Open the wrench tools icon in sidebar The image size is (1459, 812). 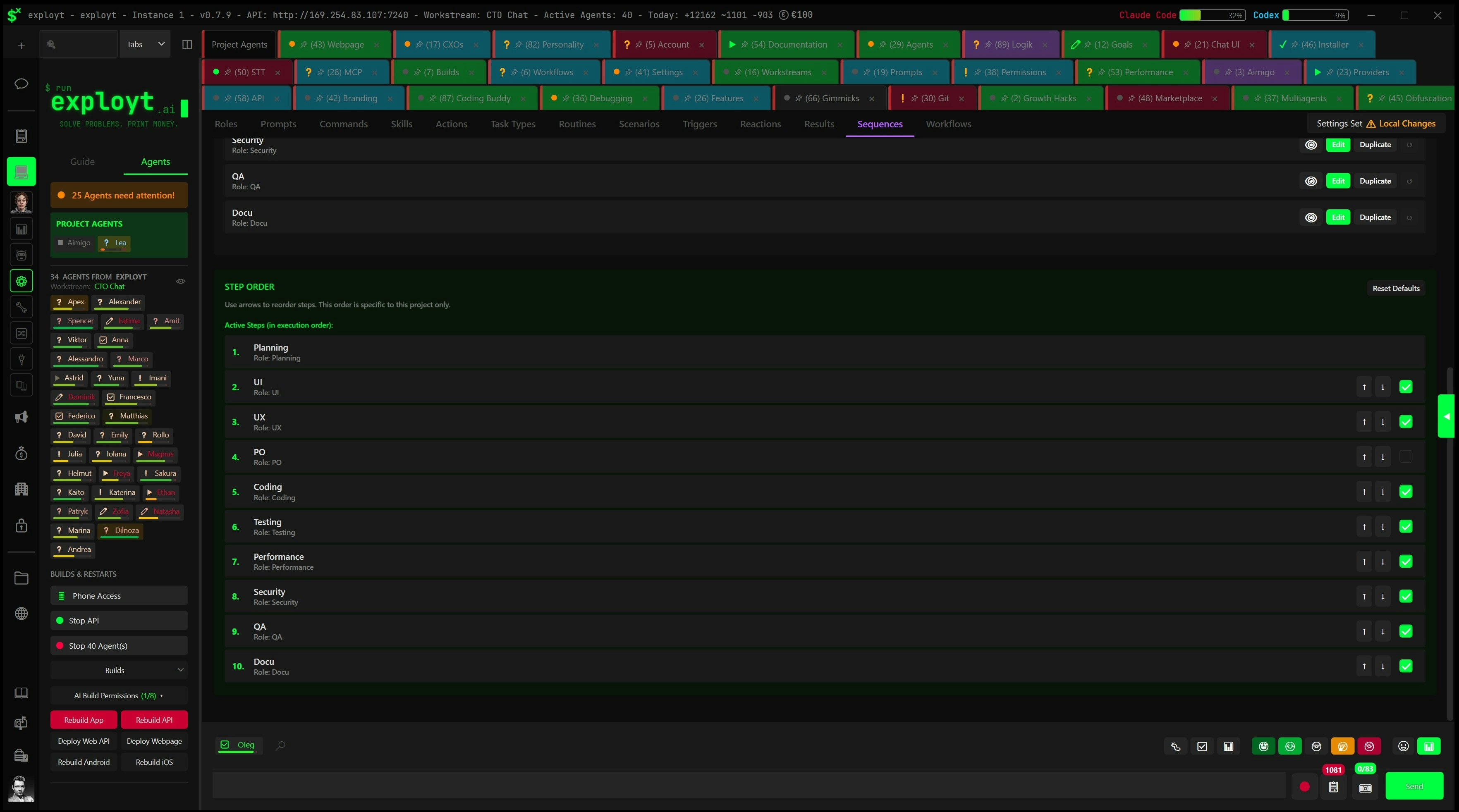click(x=22, y=307)
